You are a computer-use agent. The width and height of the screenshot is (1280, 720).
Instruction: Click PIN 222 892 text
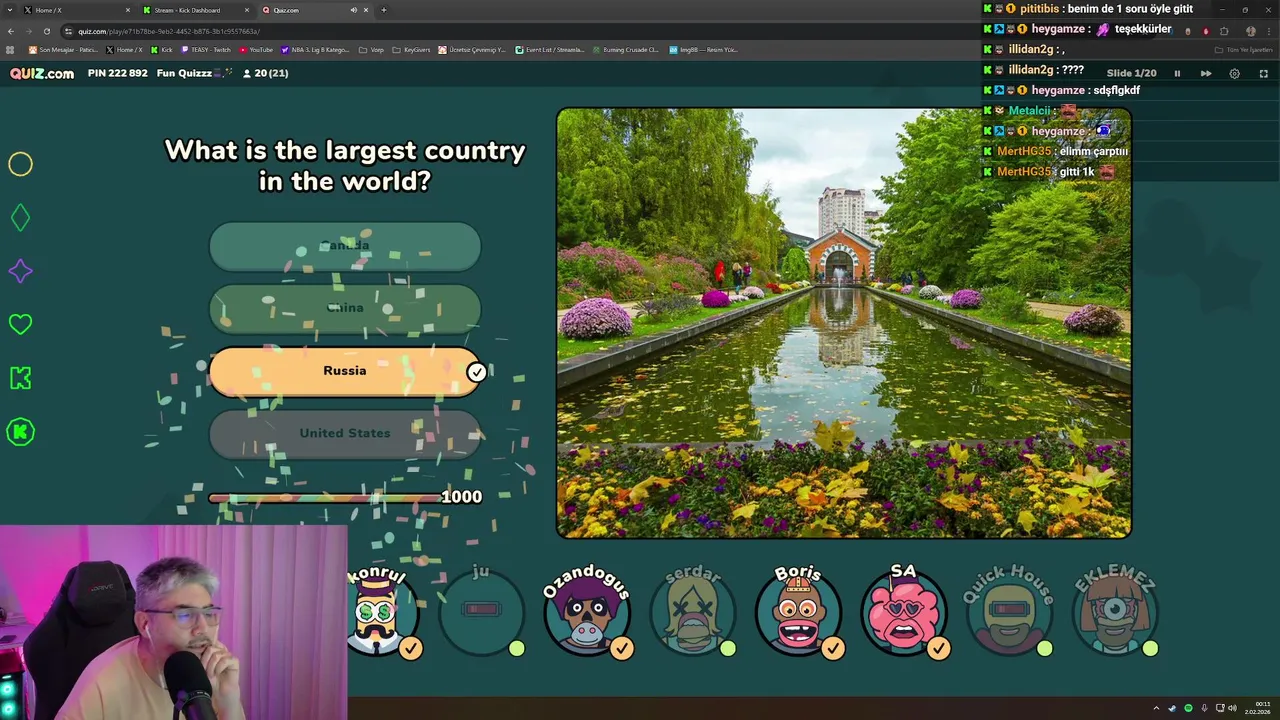pyautogui.click(x=117, y=73)
